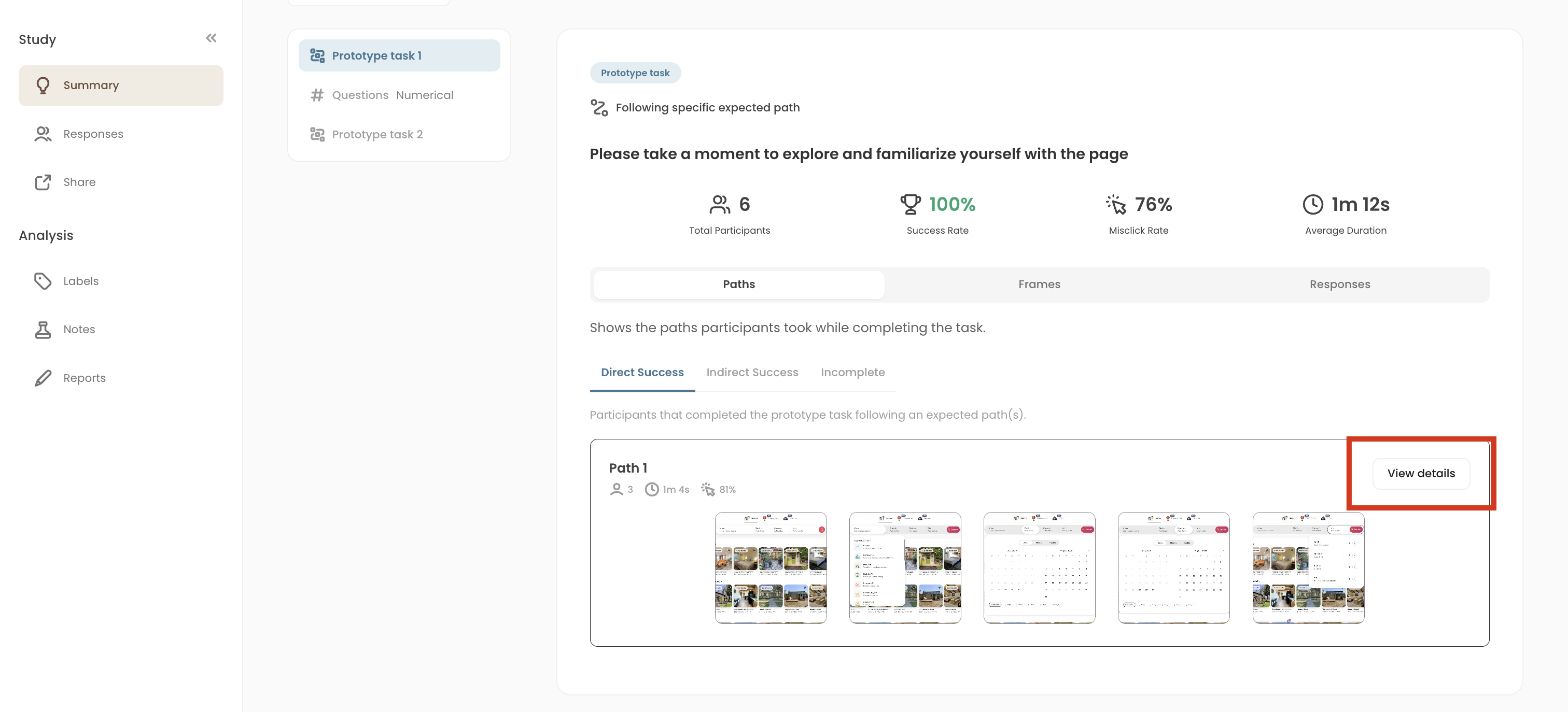Click the flask icon beside Notes
The height and width of the screenshot is (712, 1568).
tap(43, 329)
